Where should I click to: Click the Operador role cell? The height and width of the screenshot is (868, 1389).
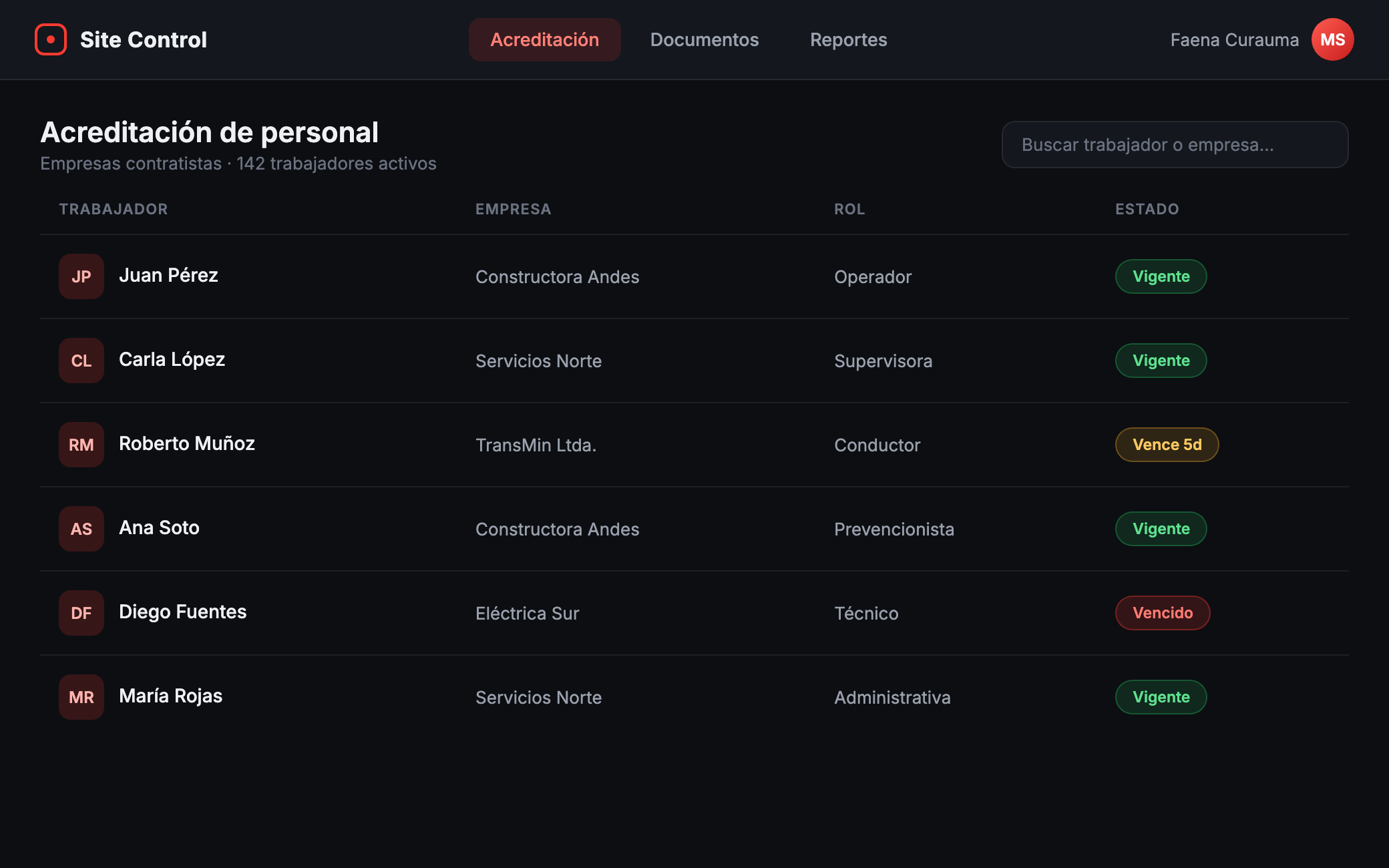(x=873, y=276)
